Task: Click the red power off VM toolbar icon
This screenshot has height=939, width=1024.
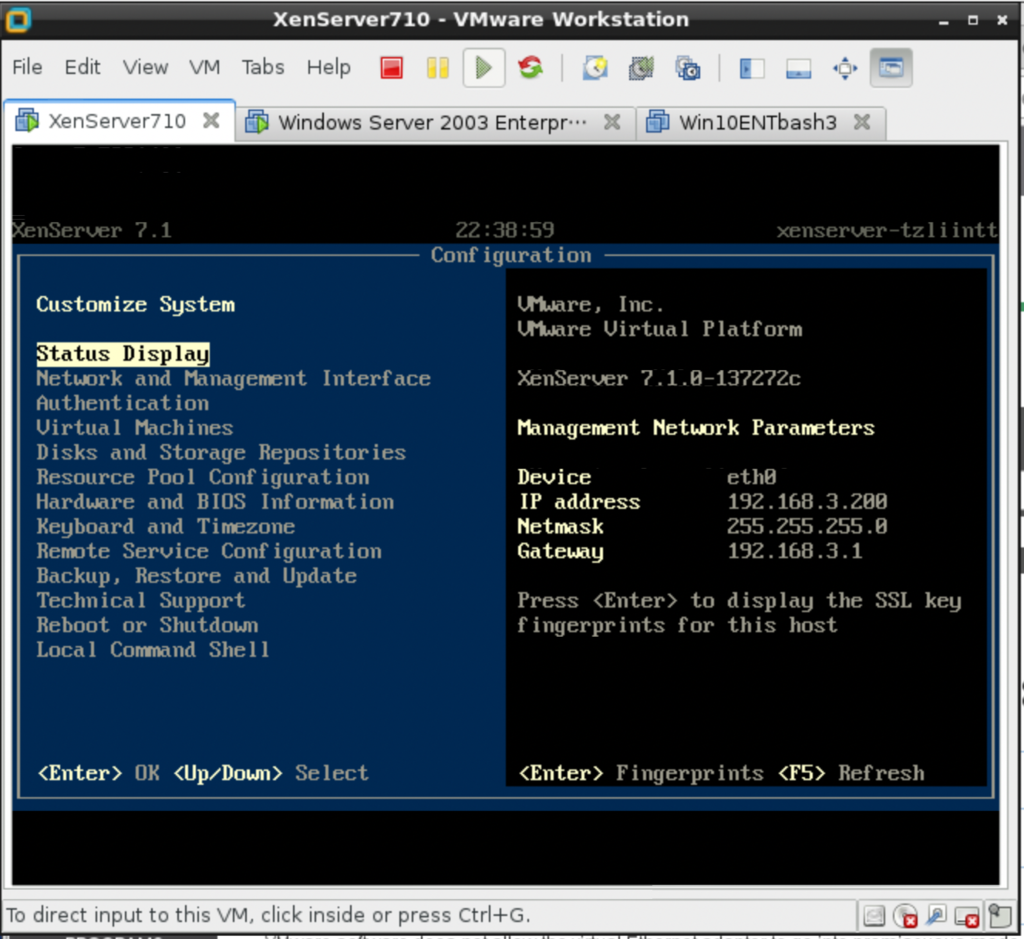Action: coord(391,67)
